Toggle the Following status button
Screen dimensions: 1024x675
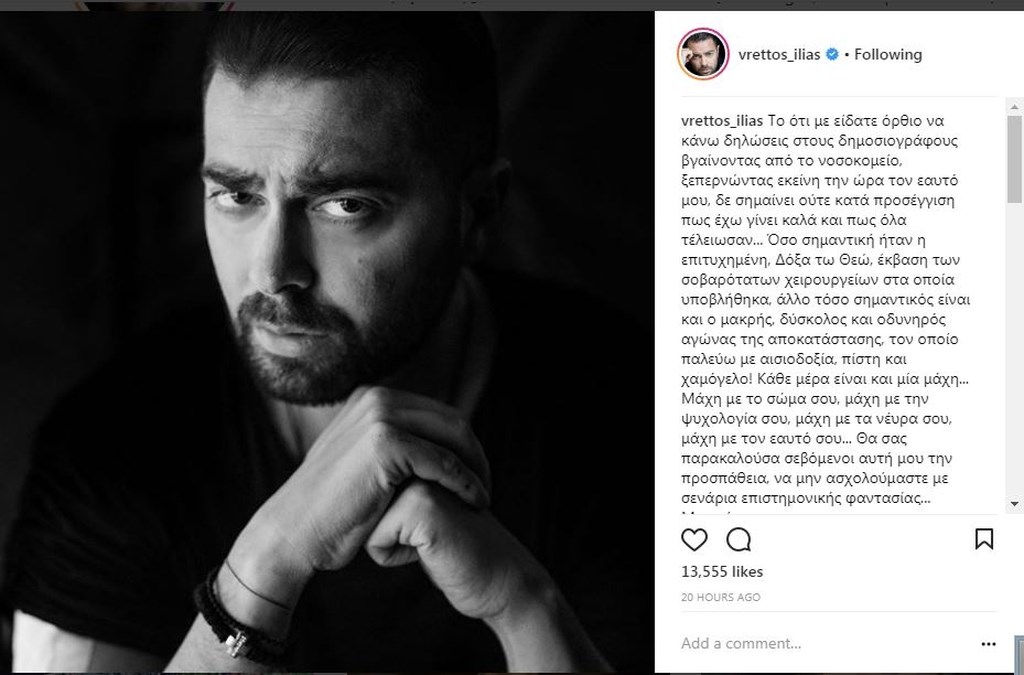tap(888, 55)
